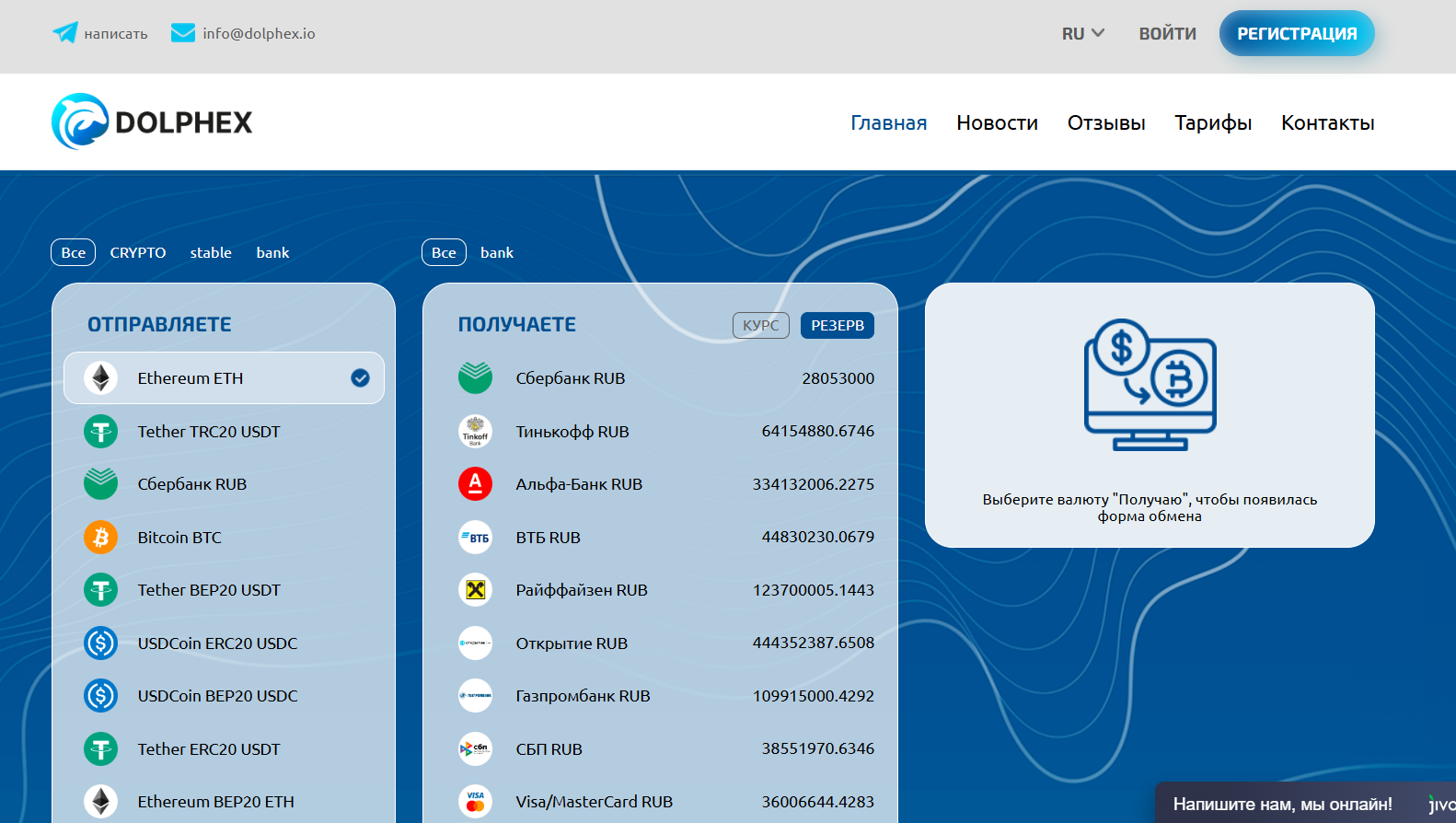The width and height of the screenshot is (1456, 823).
Task: Open the Тарифы menu item
Action: tap(1213, 123)
